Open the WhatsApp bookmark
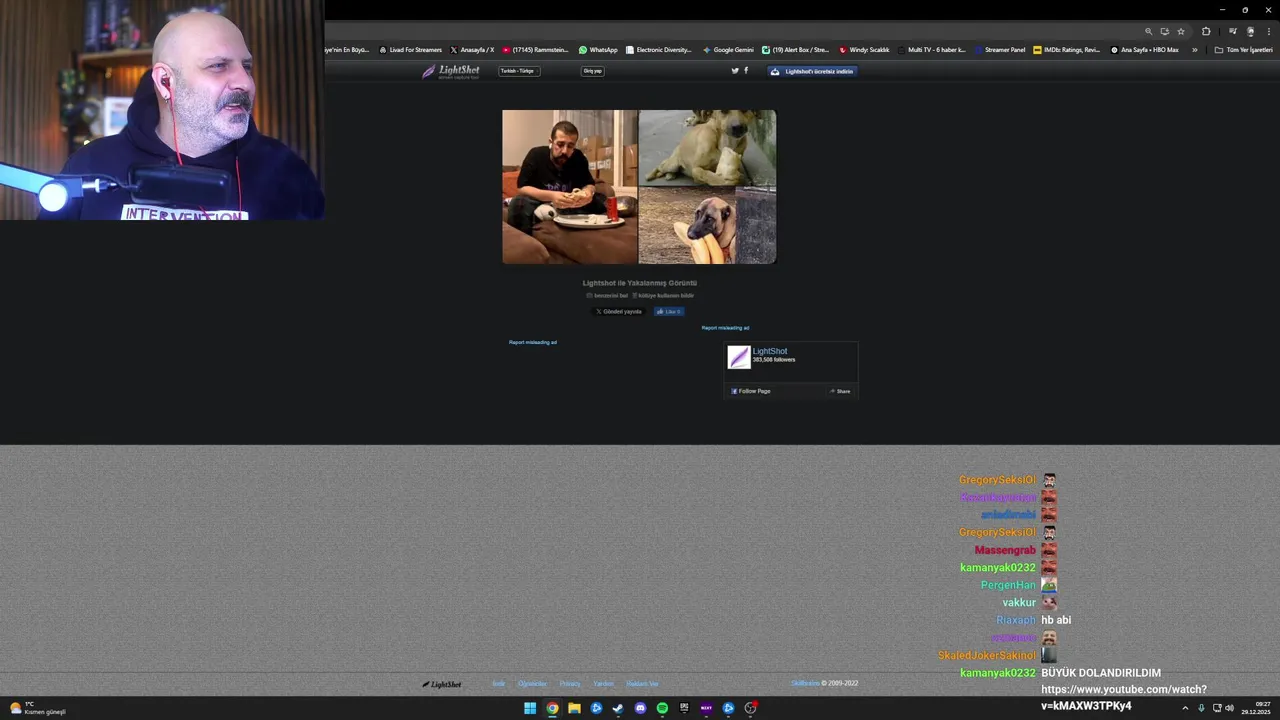The image size is (1280, 720). point(598,50)
